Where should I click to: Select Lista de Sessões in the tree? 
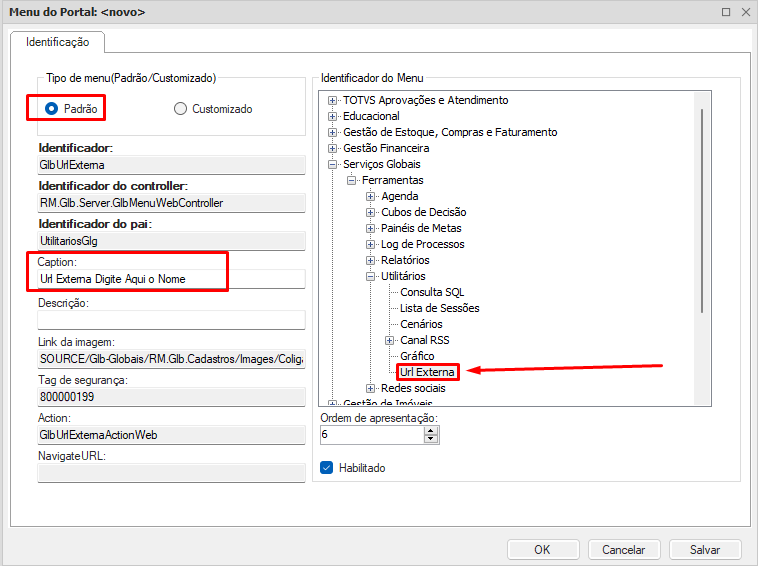tap(439, 308)
